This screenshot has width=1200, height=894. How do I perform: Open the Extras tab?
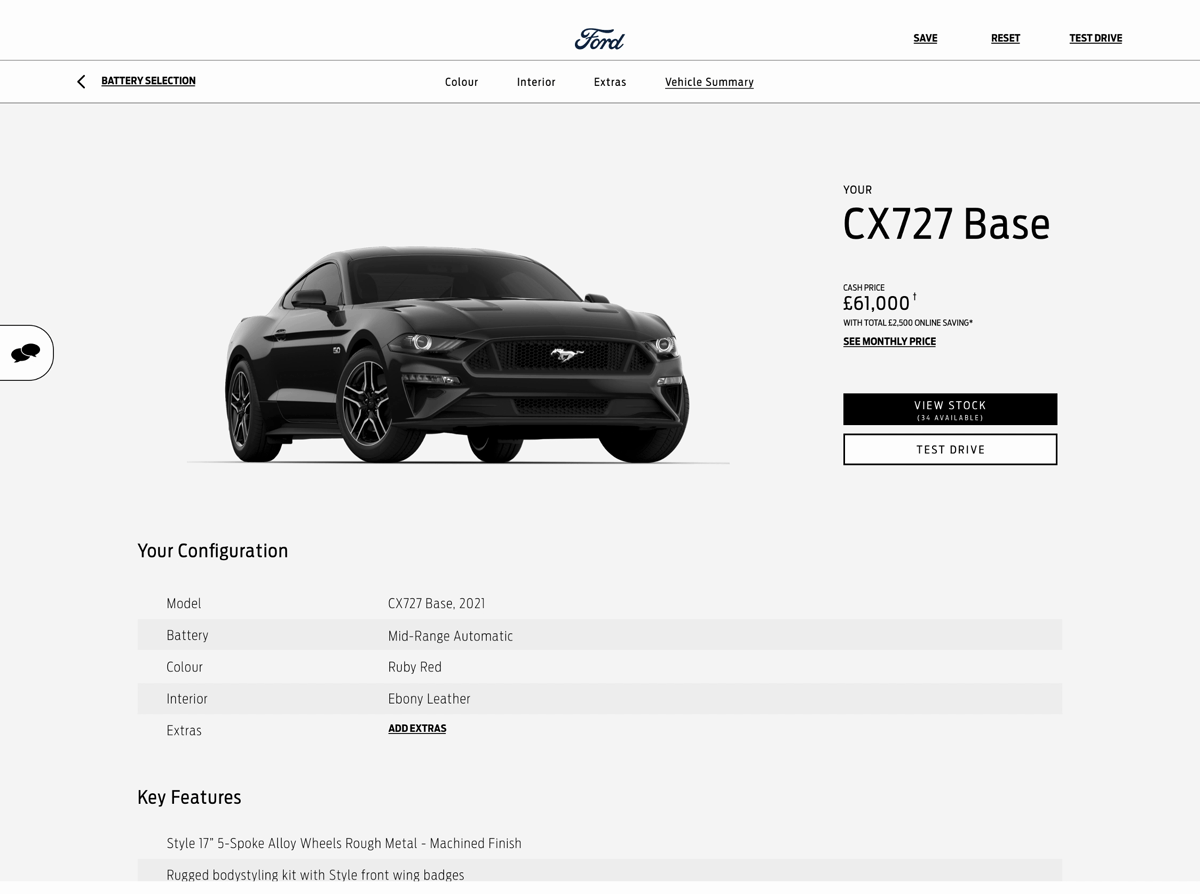[x=610, y=82]
